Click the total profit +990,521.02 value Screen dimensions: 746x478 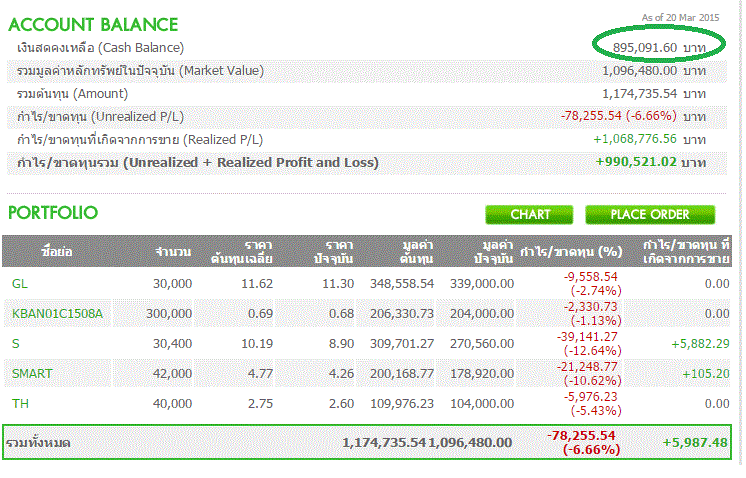click(x=636, y=161)
